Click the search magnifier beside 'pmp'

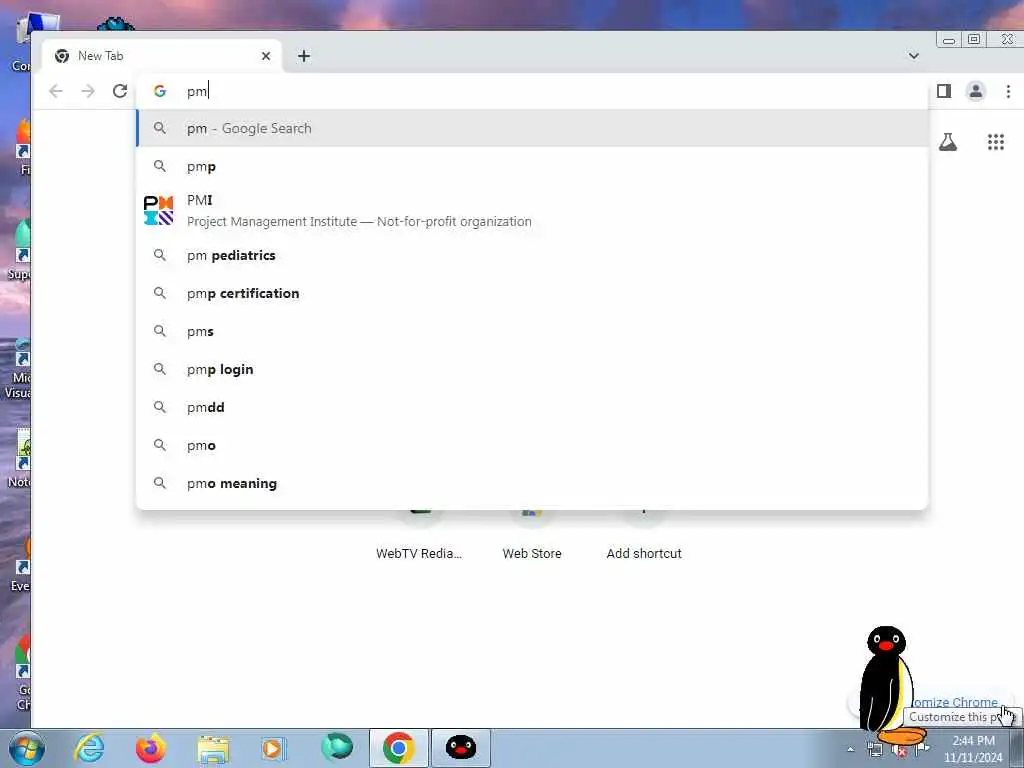(160, 167)
